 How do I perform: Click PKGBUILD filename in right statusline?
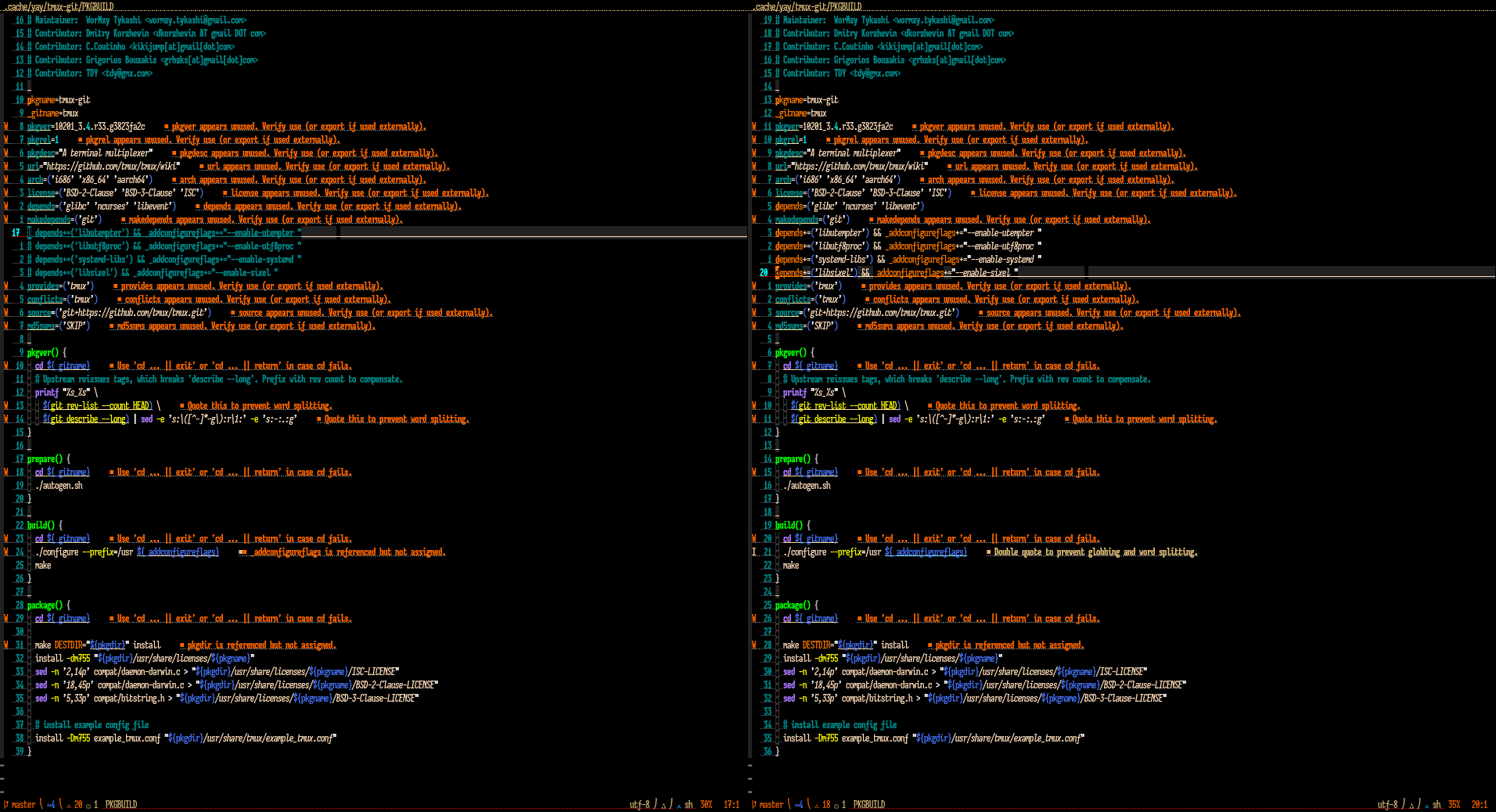[x=869, y=804]
